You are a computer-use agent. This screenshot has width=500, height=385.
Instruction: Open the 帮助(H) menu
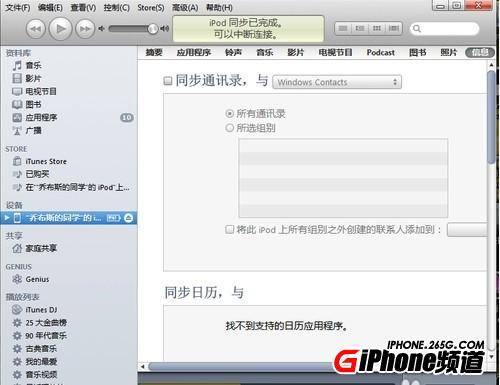(x=219, y=7)
